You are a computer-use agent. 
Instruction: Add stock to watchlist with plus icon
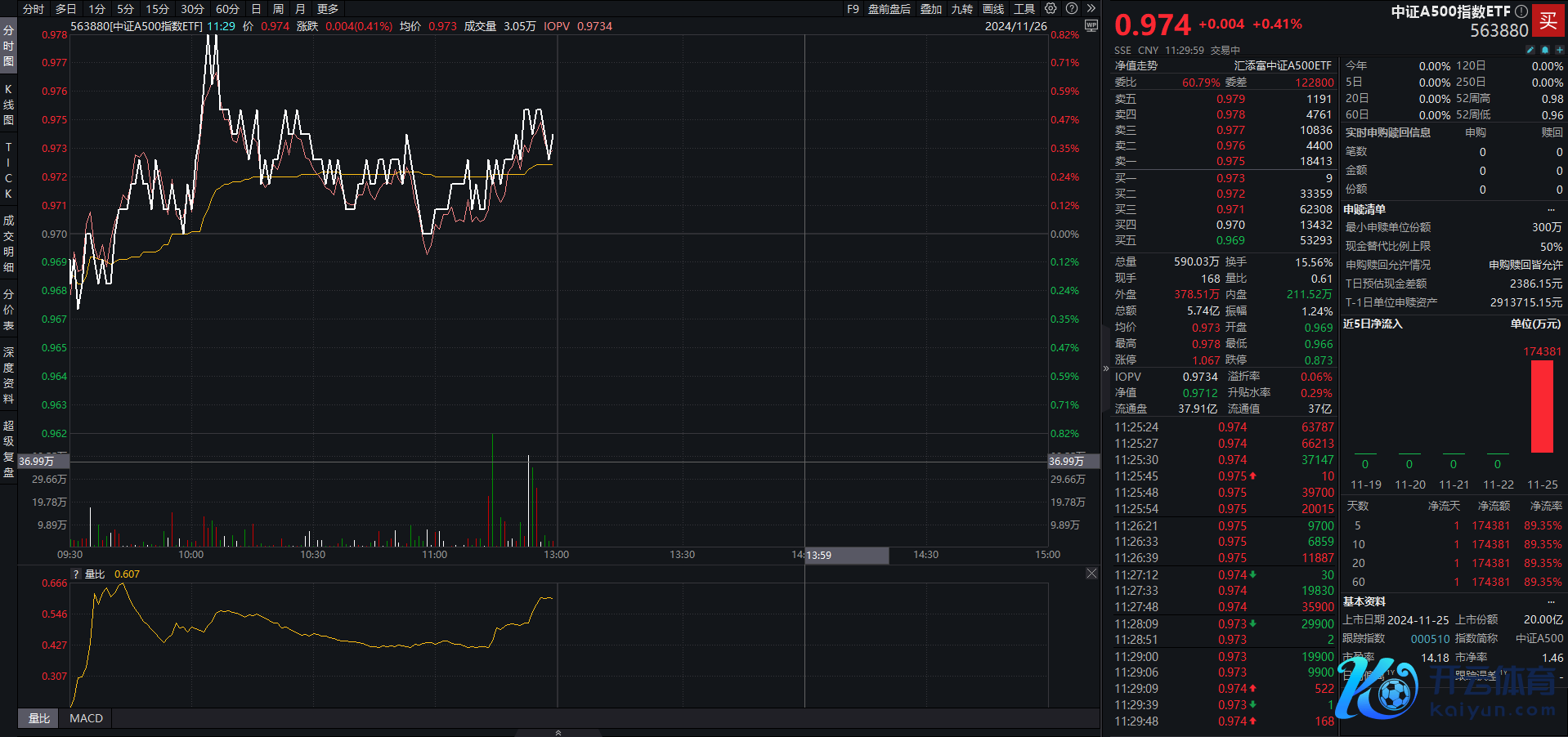pos(1559,50)
